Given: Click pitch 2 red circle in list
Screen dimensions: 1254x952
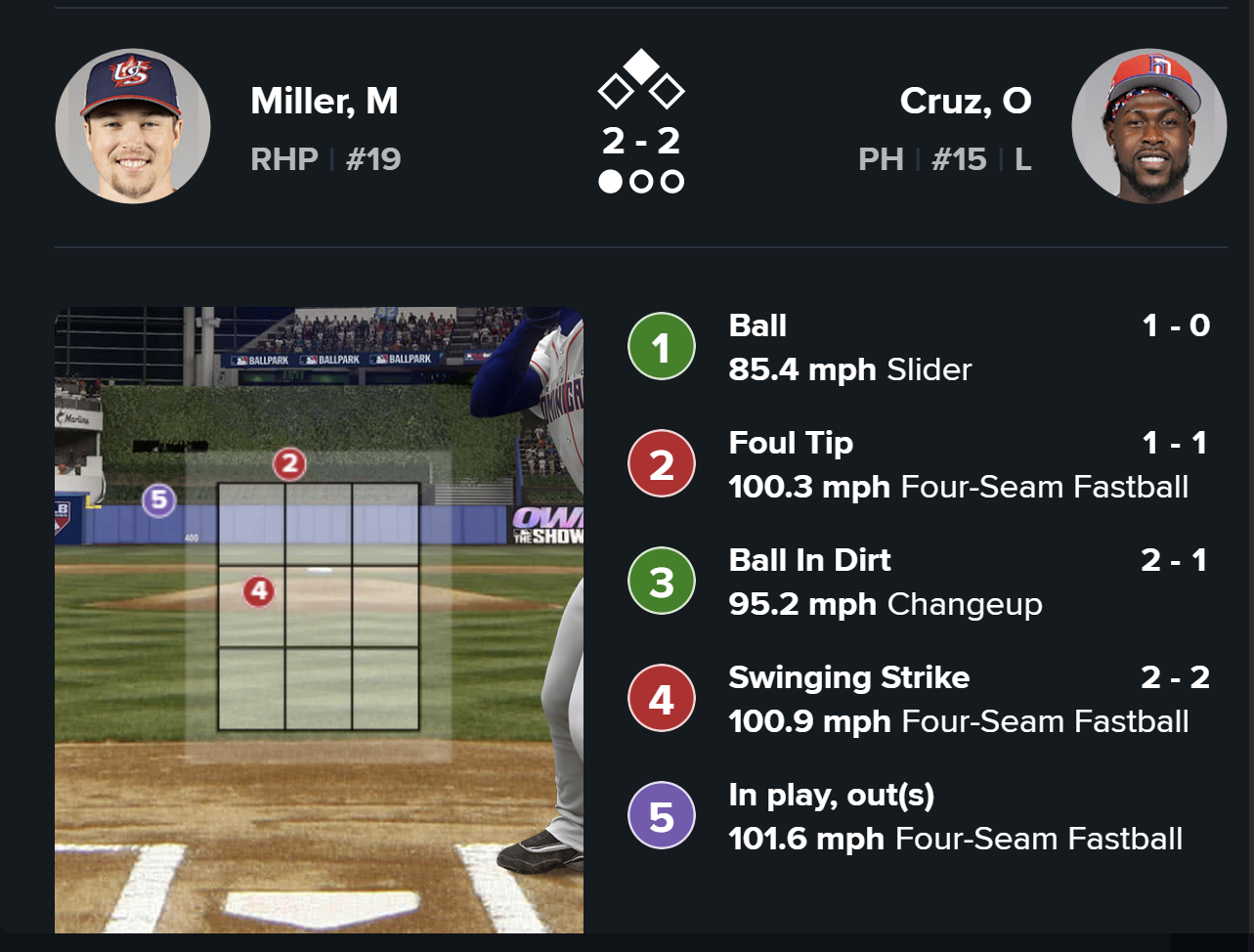Looking at the screenshot, I should tap(662, 464).
